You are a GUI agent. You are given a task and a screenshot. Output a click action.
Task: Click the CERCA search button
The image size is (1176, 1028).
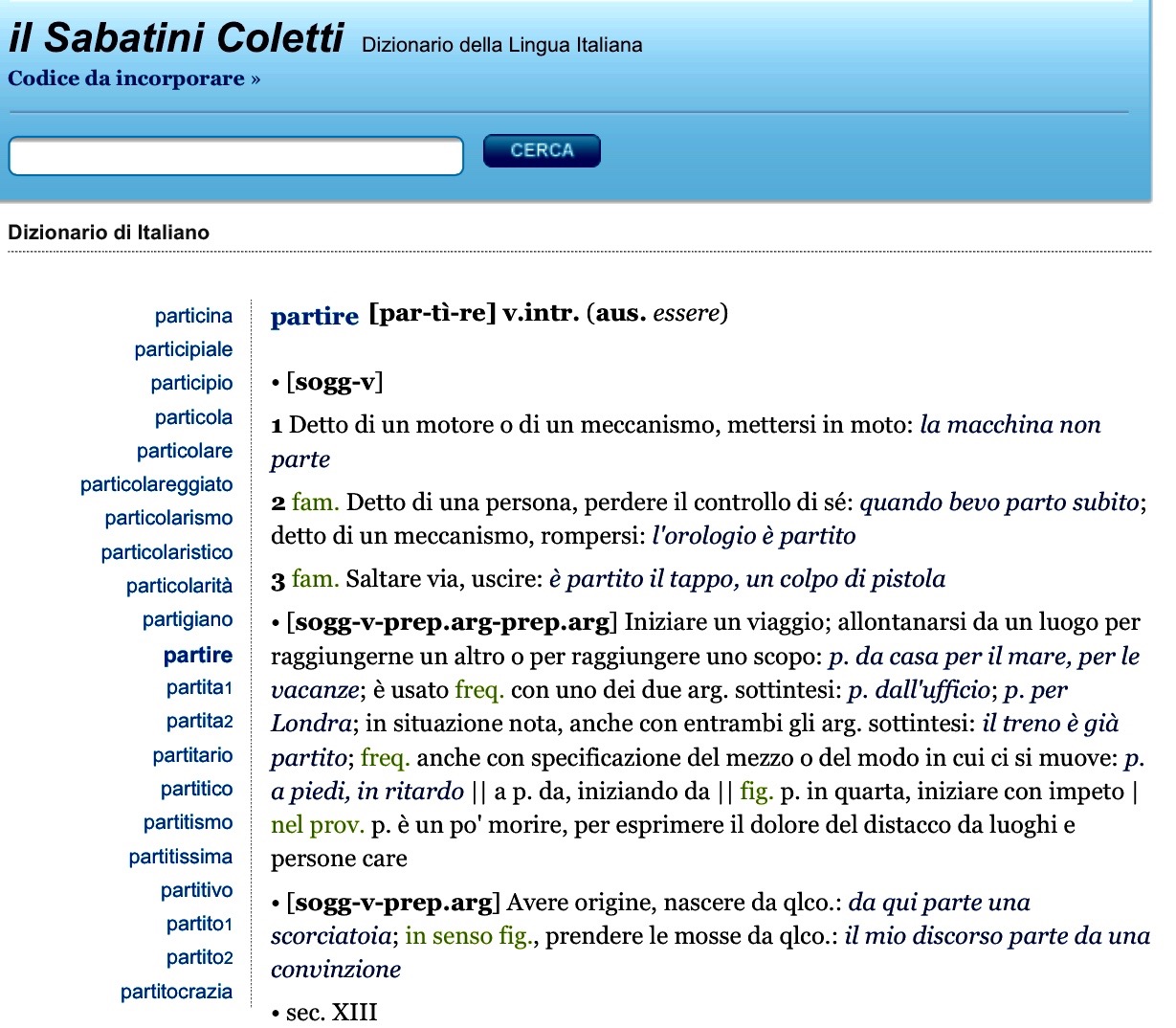tap(542, 151)
